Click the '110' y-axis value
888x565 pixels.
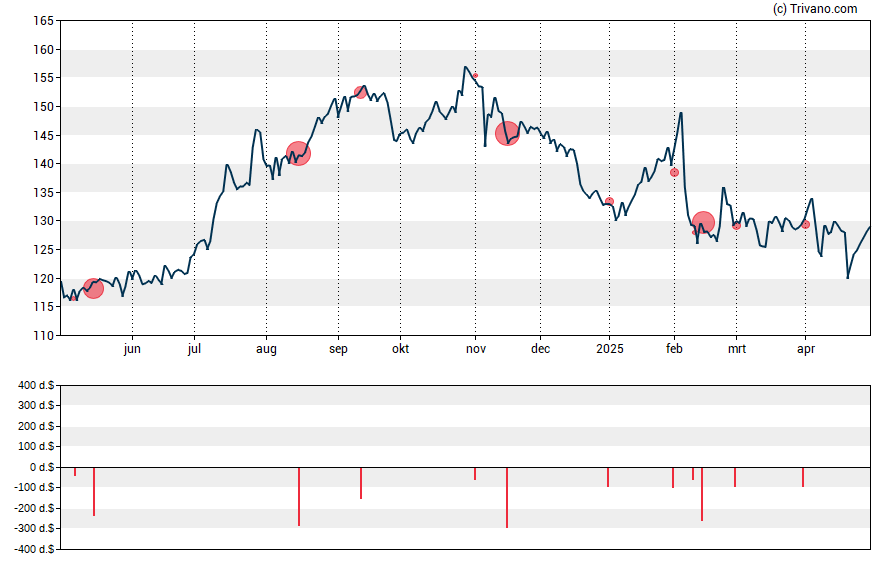coord(44,335)
